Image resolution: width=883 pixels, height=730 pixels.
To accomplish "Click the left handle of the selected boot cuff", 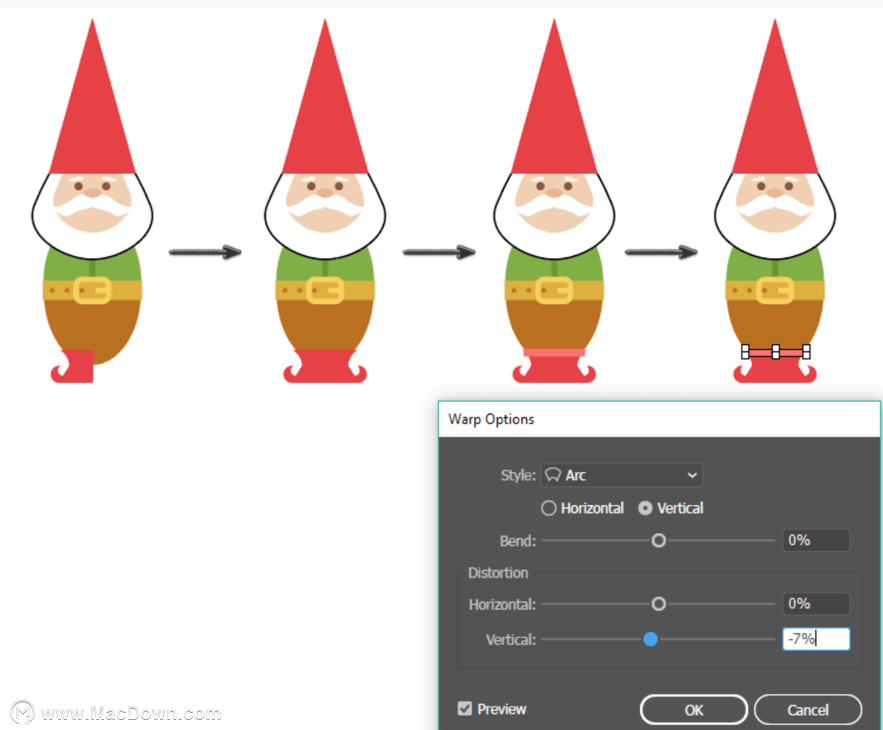I will point(745,352).
